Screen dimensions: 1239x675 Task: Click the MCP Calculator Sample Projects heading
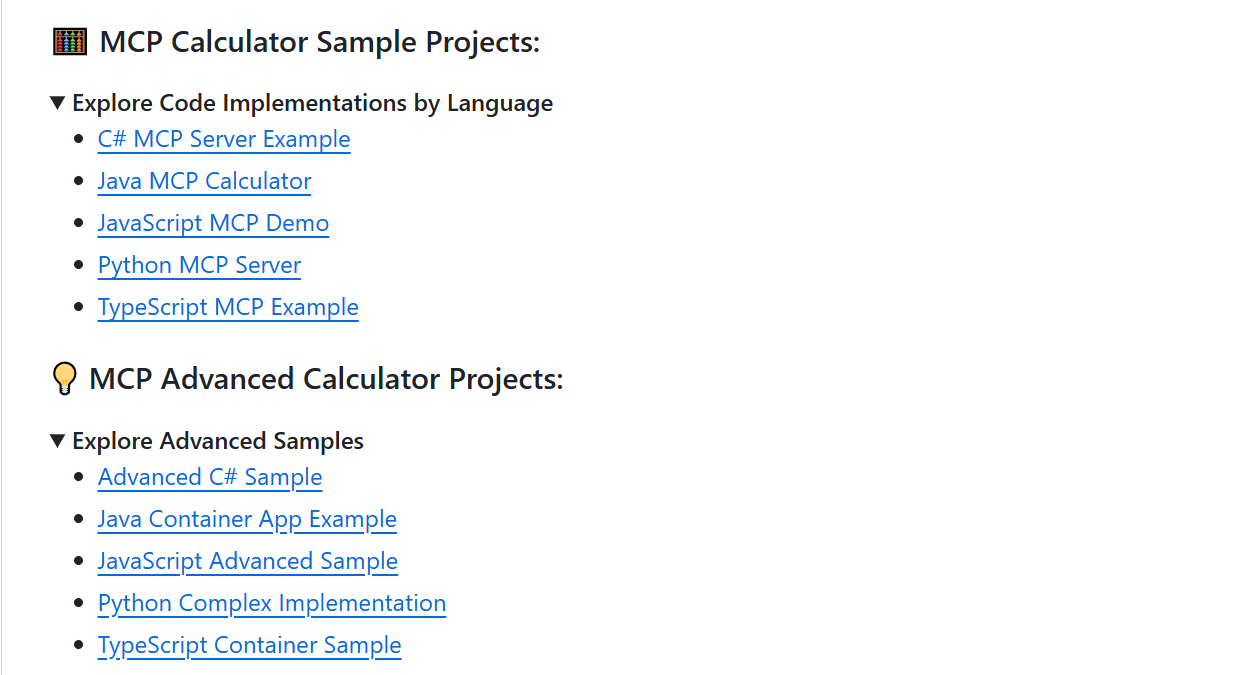point(320,42)
